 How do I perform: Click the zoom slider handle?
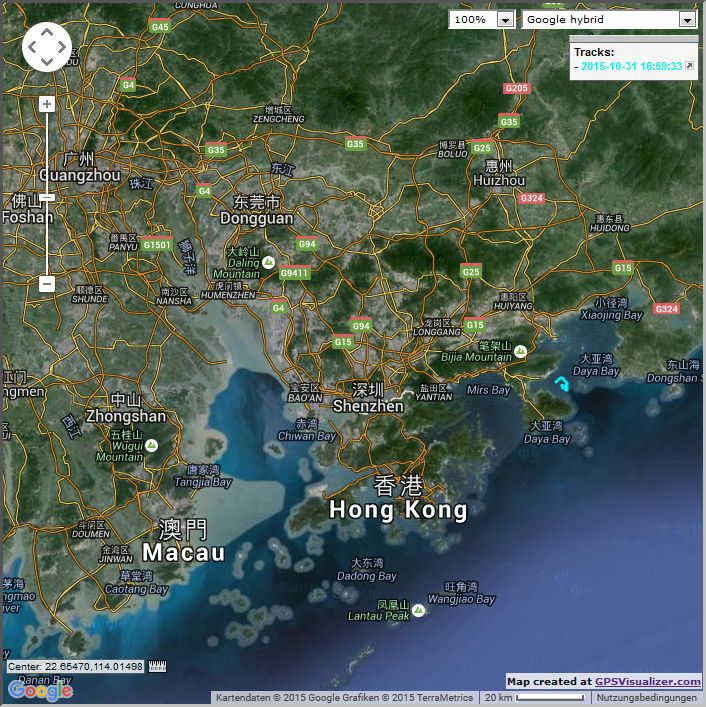click(47, 198)
